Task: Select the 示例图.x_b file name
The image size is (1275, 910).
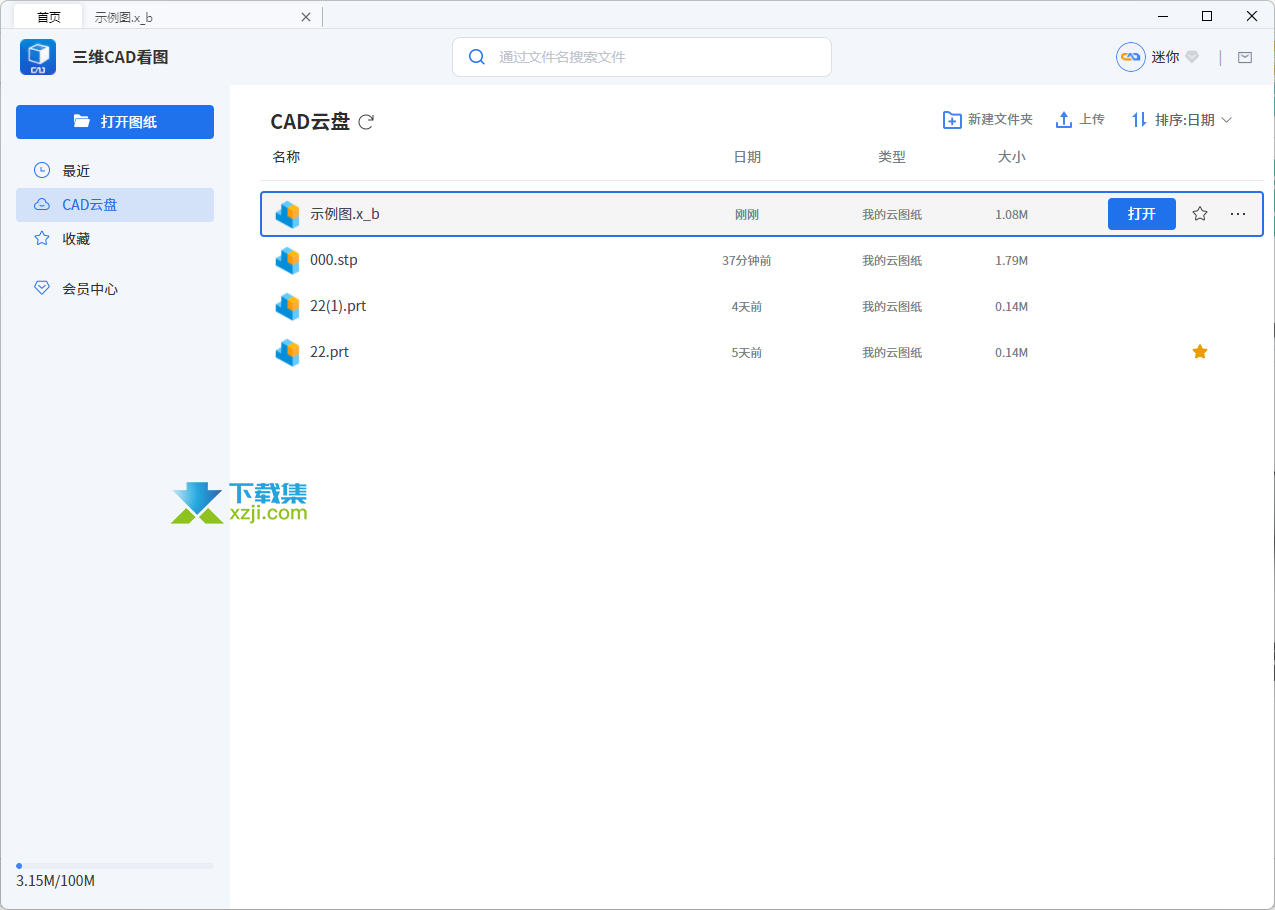Action: tap(345, 214)
